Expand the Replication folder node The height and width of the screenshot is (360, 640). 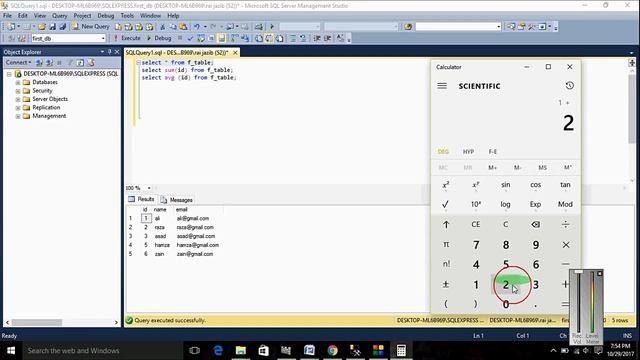[18, 108]
